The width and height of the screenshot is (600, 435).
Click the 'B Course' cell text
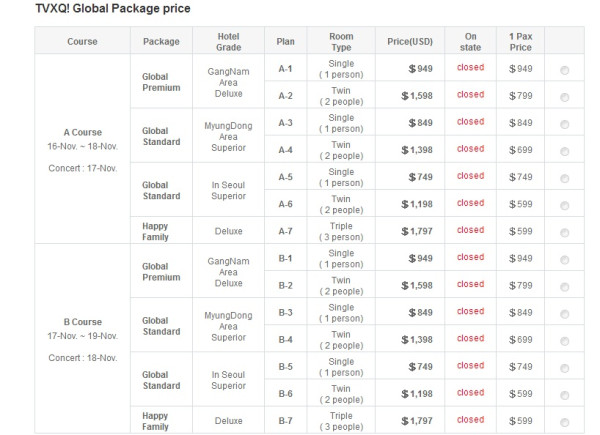tap(82, 322)
